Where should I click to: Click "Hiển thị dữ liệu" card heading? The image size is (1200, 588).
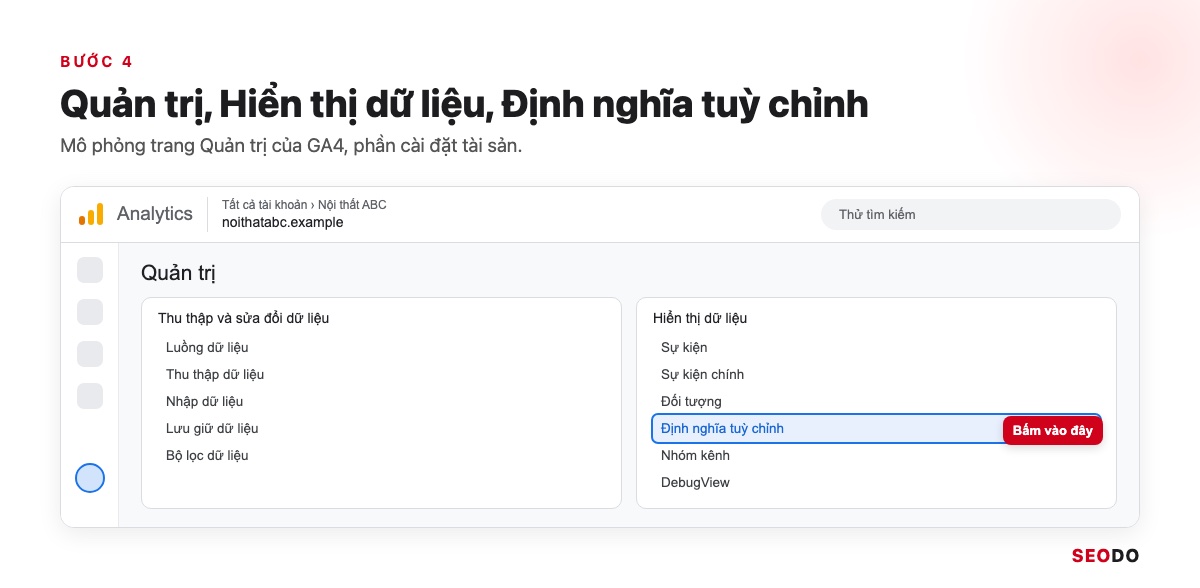coord(700,318)
